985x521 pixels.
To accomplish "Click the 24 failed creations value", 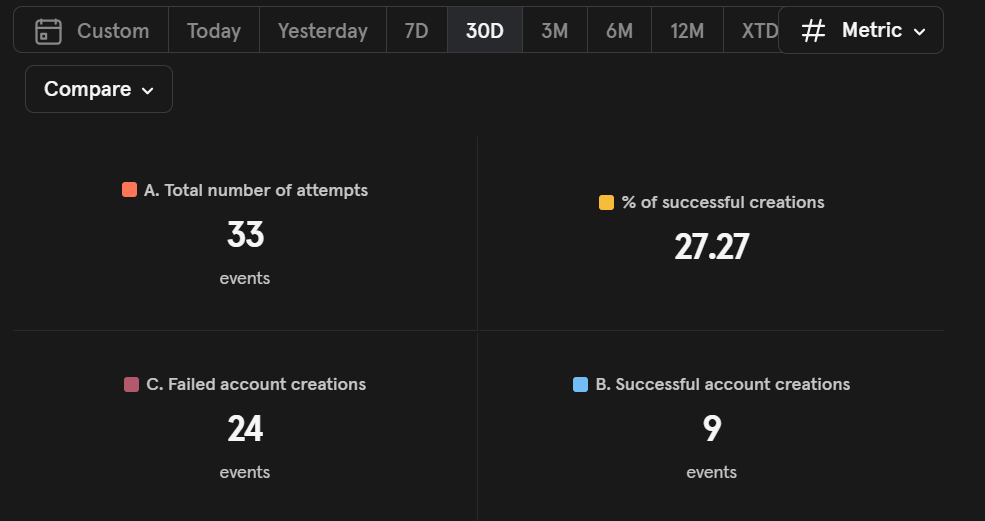I will point(245,429).
